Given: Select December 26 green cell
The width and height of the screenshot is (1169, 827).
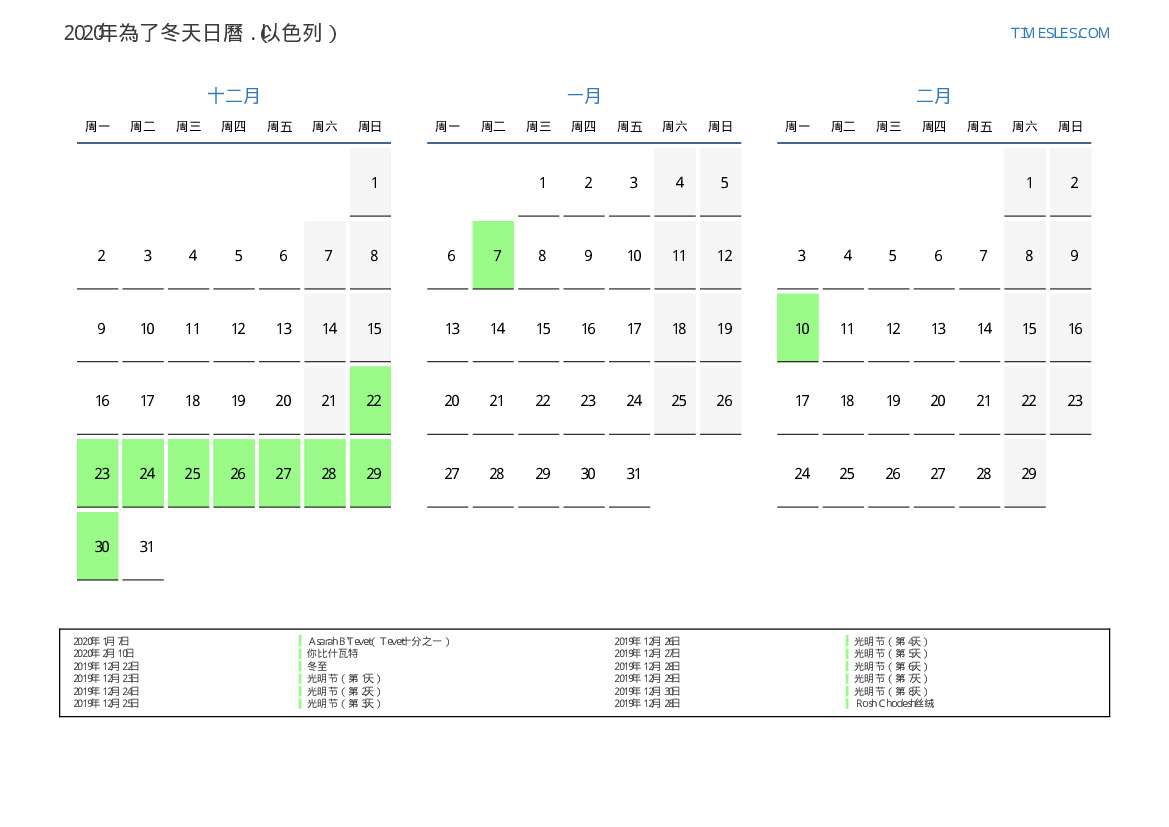Looking at the screenshot, I should click(234, 474).
